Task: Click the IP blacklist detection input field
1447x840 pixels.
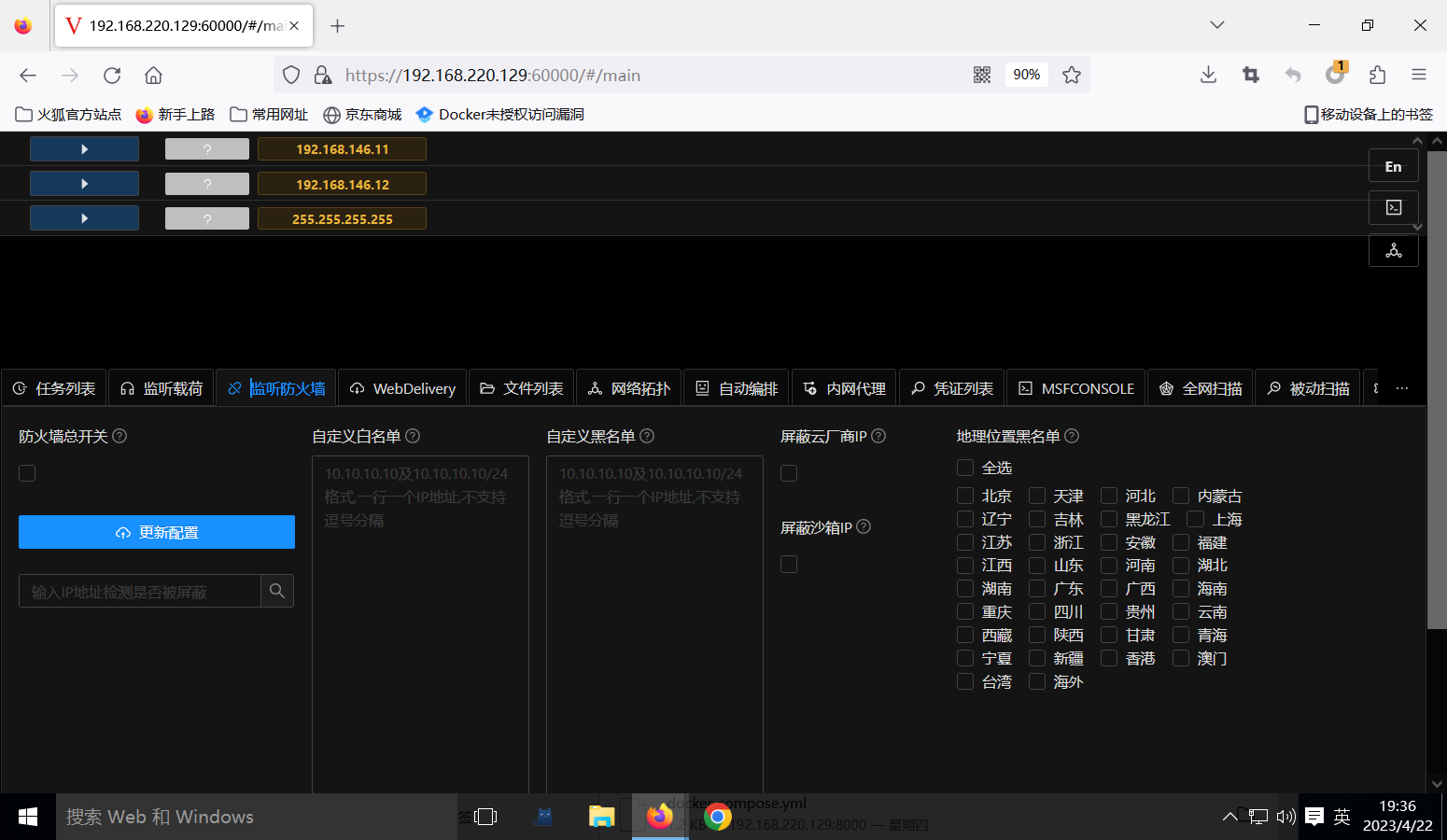Action: click(140, 590)
